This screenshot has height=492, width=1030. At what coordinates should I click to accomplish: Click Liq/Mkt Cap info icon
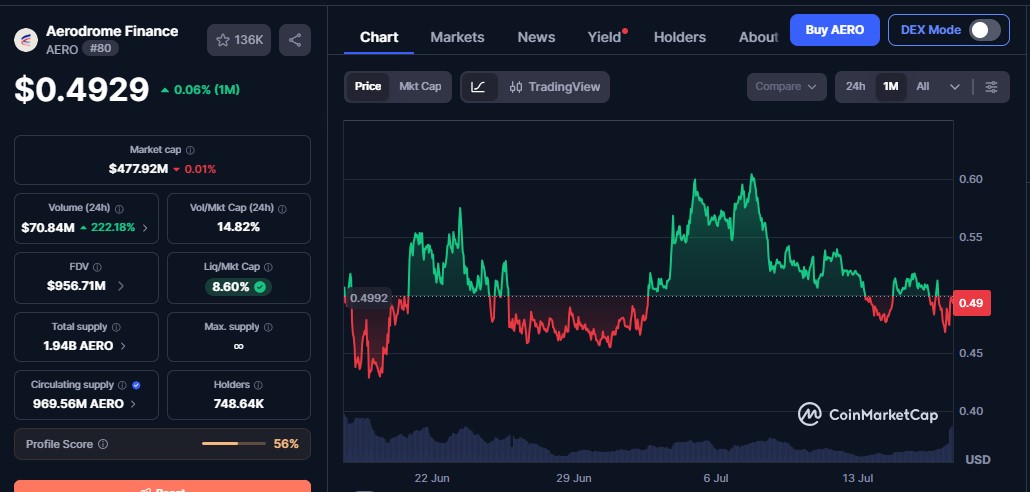pos(268,267)
